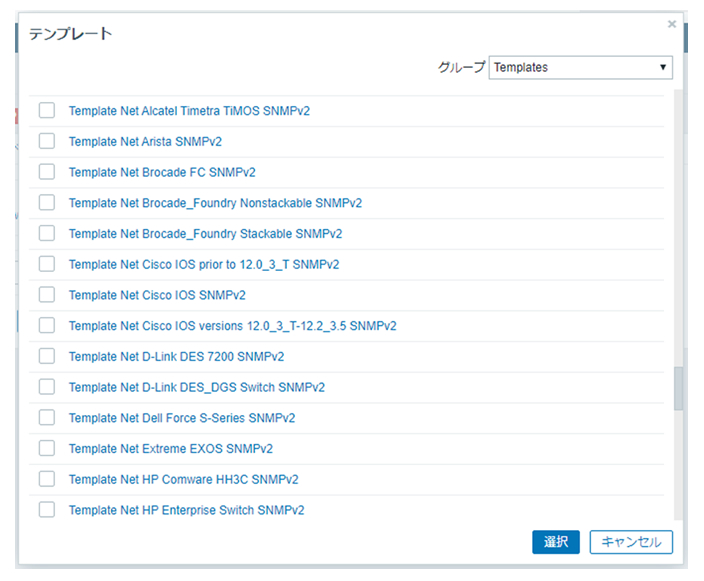The height and width of the screenshot is (581, 704).
Task: Open Template Net Alcatel Timetra TiMOS SNMPv2 link
Action: click(189, 111)
